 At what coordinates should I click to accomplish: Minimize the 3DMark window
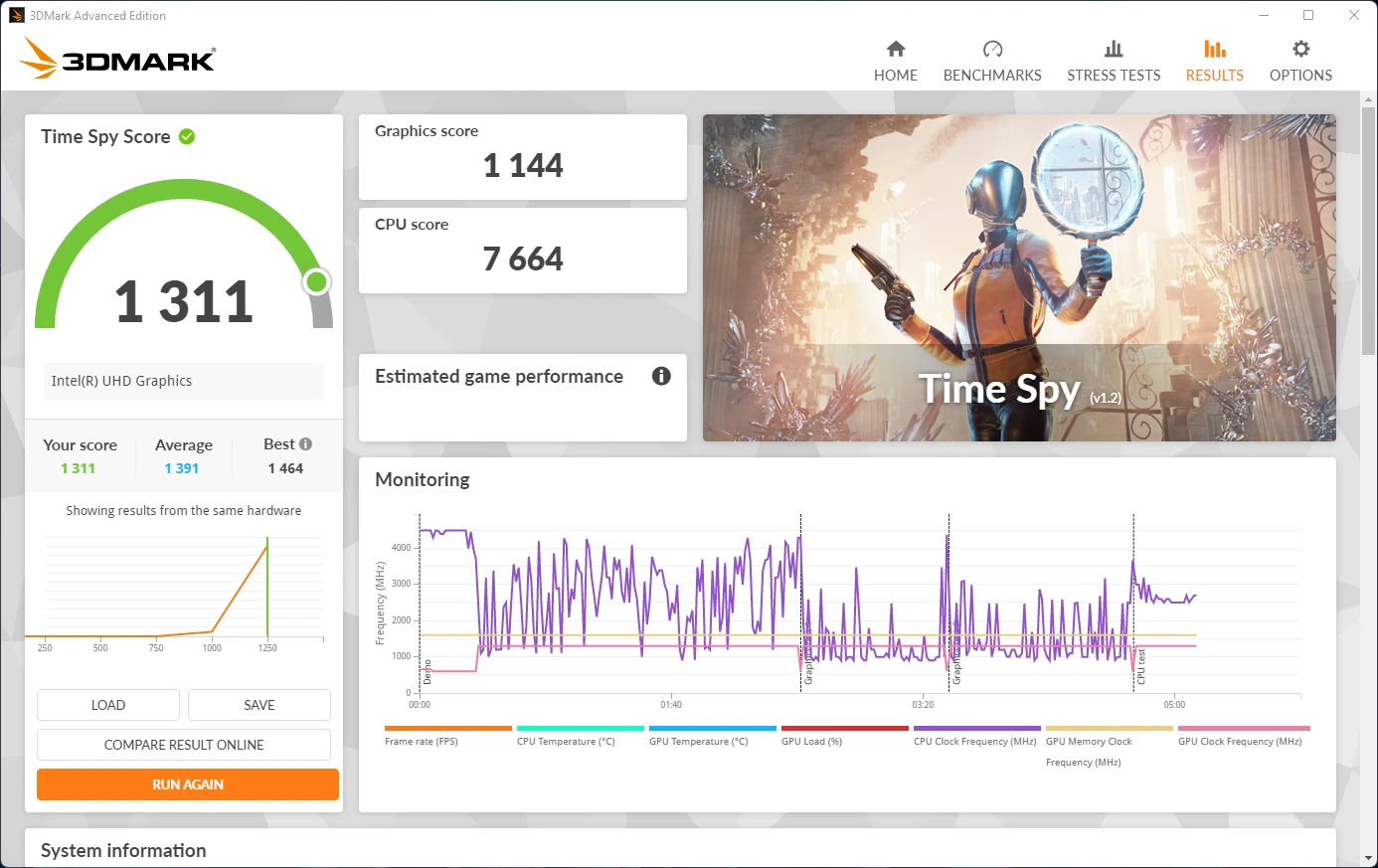1264,15
